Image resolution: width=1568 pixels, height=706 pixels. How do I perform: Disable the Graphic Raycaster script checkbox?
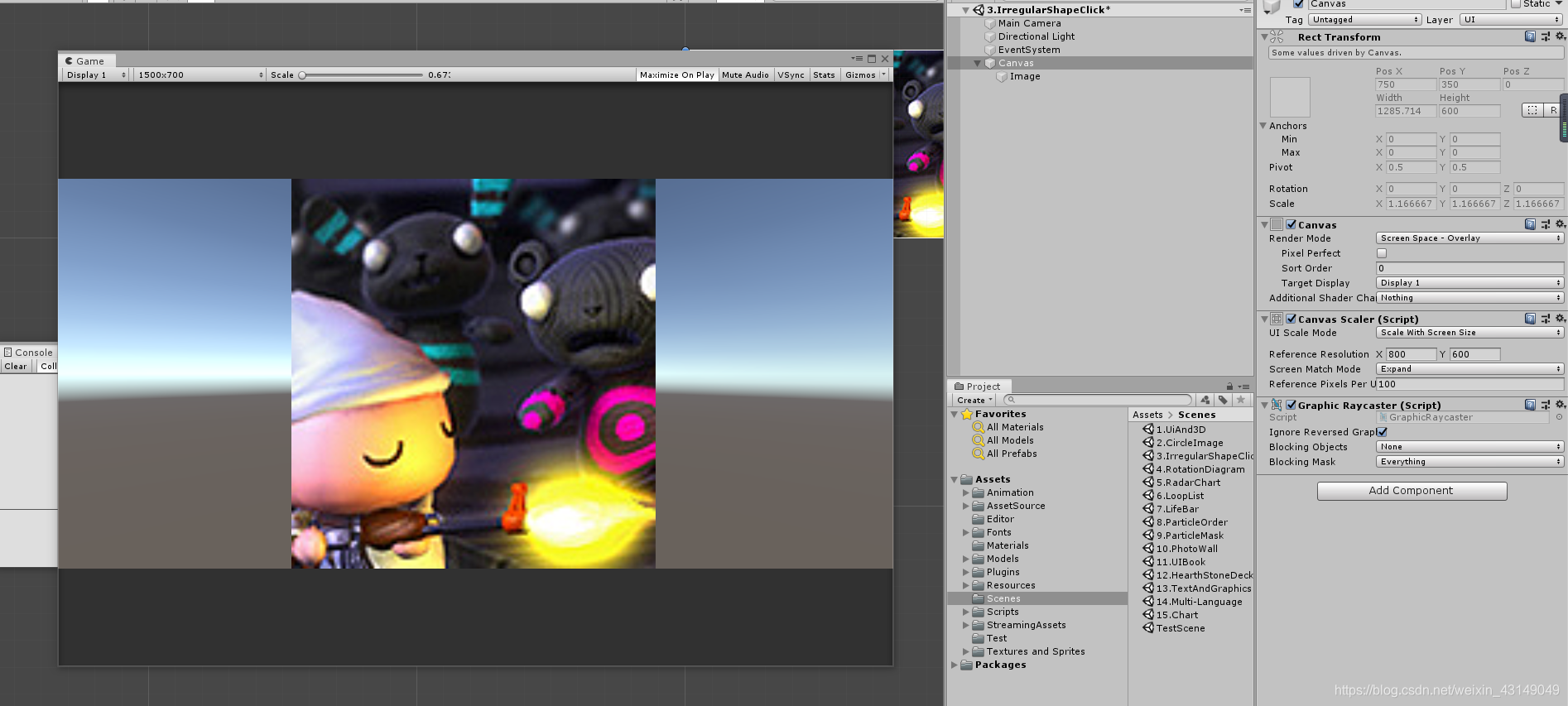click(1291, 405)
